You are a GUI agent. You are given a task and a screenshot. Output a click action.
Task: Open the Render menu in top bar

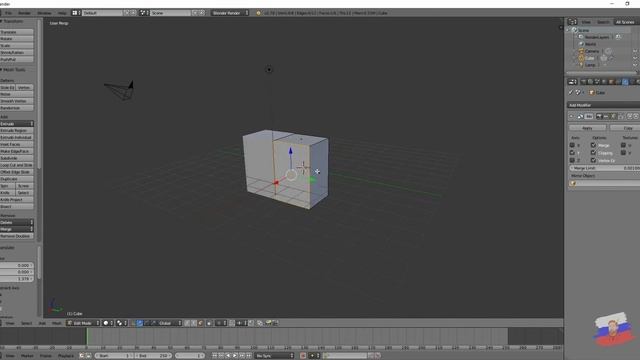click(24, 13)
